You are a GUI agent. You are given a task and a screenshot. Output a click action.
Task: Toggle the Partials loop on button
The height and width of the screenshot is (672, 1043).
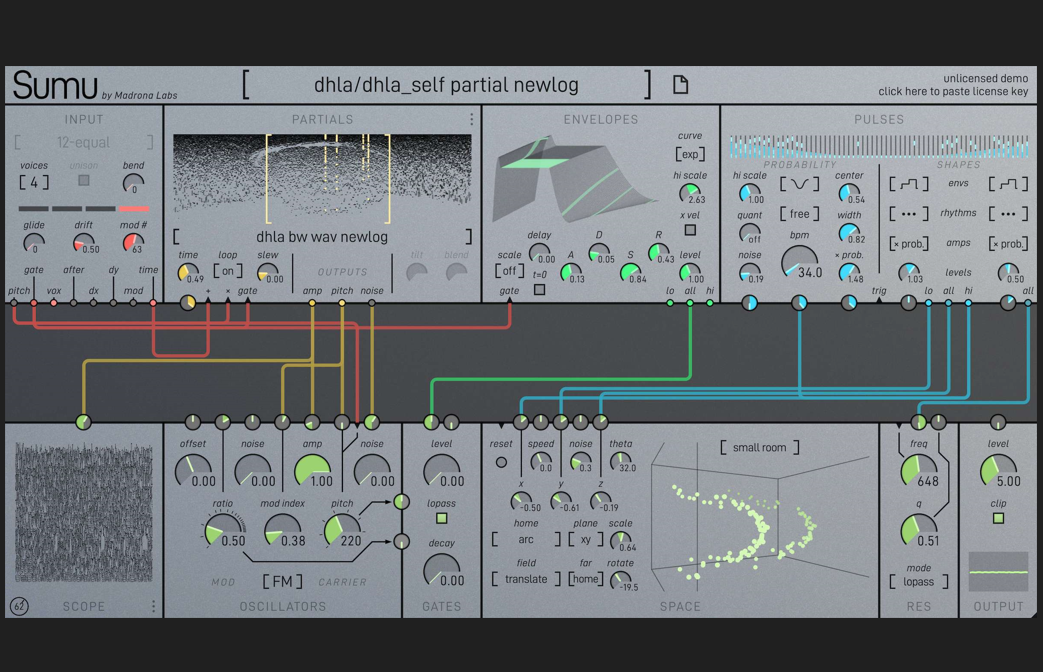point(227,271)
